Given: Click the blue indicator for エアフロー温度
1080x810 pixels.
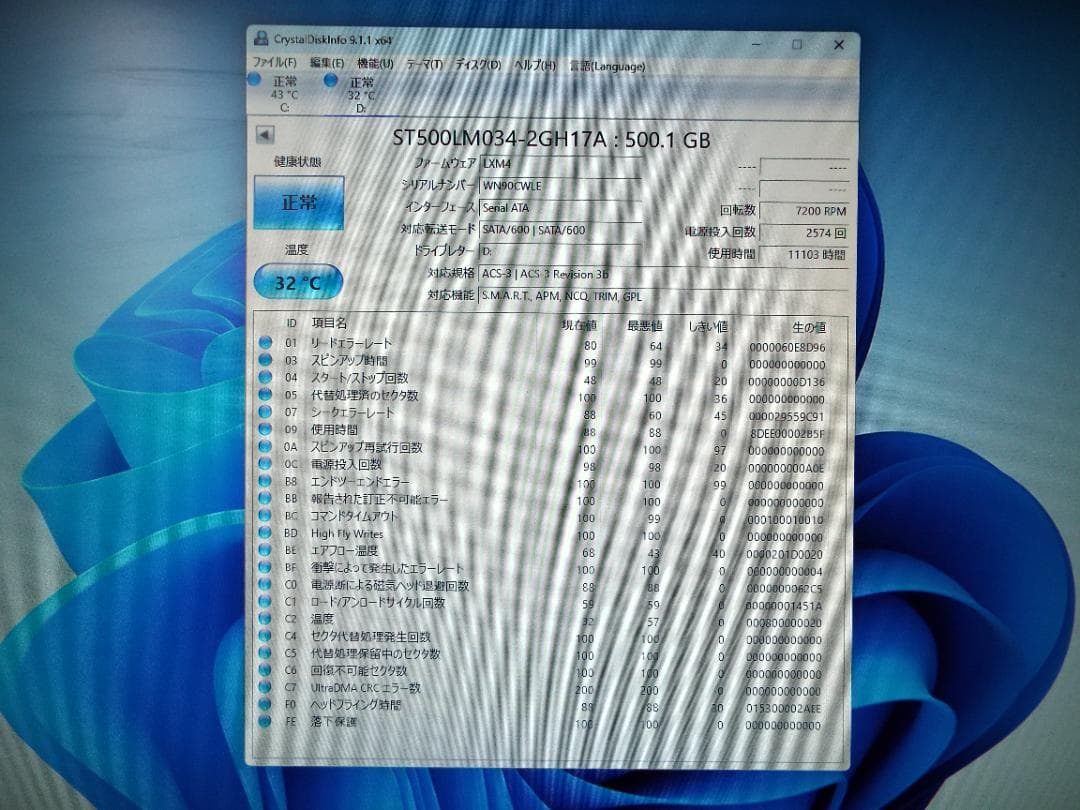Looking at the screenshot, I should tap(264, 551).
